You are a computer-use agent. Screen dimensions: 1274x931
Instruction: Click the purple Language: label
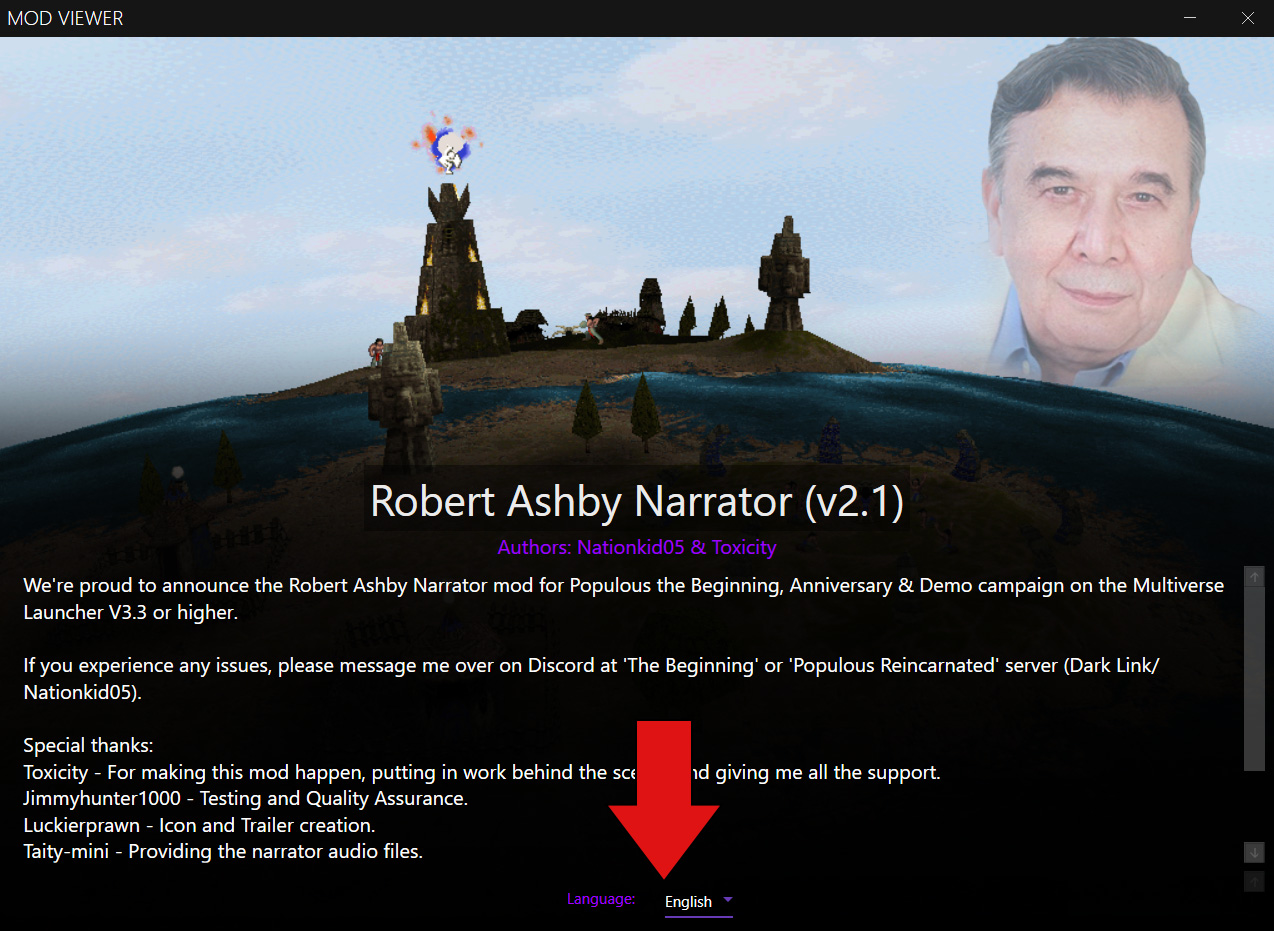pos(601,899)
